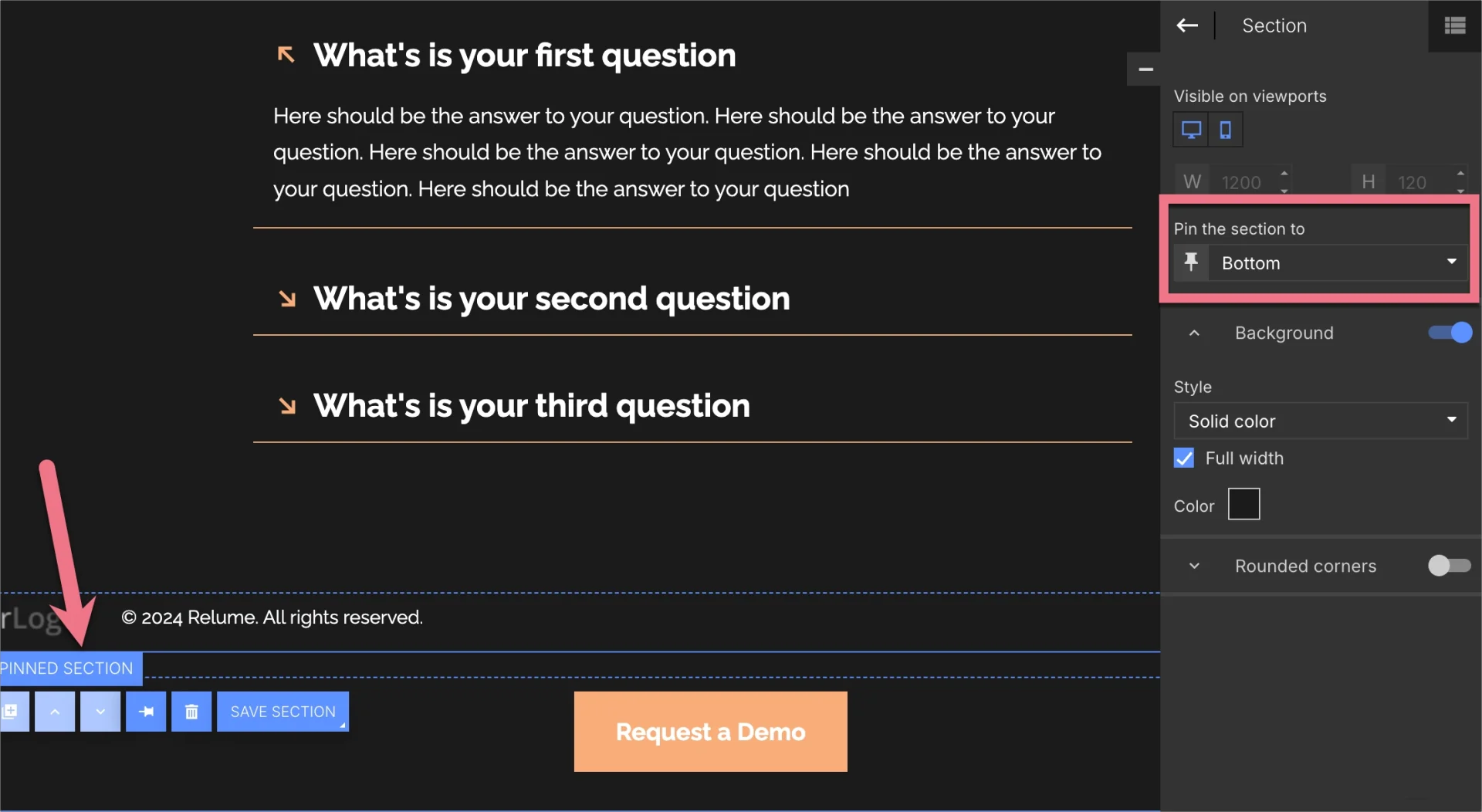Screen dimensions: 1482x812
Task: Open the Style dropdown showing Solid color
Action: pos(1320,421)
